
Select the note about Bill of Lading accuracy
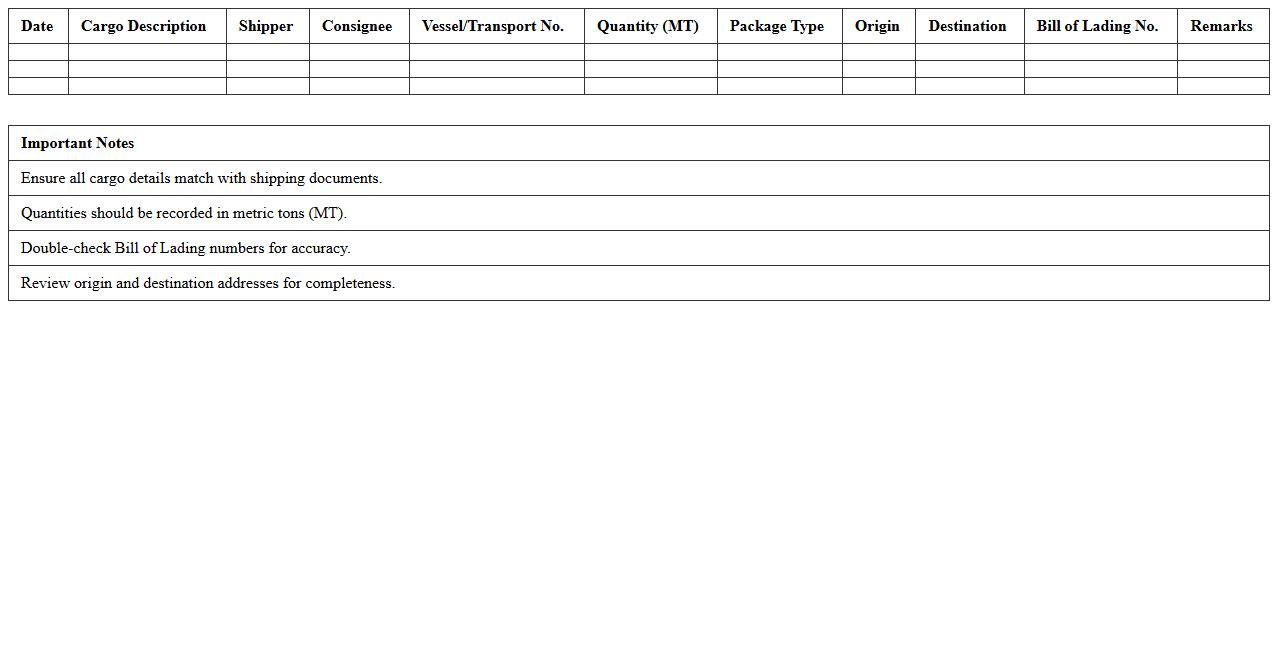637,247
